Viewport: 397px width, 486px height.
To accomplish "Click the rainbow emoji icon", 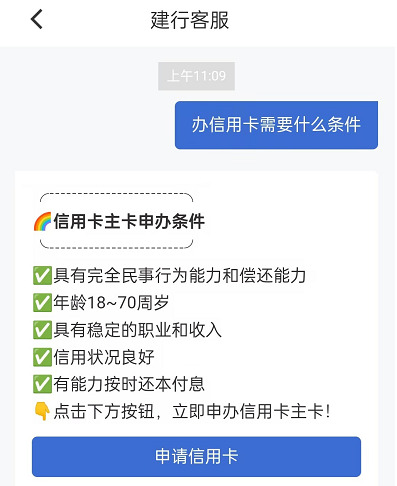I will coord(42,221).
